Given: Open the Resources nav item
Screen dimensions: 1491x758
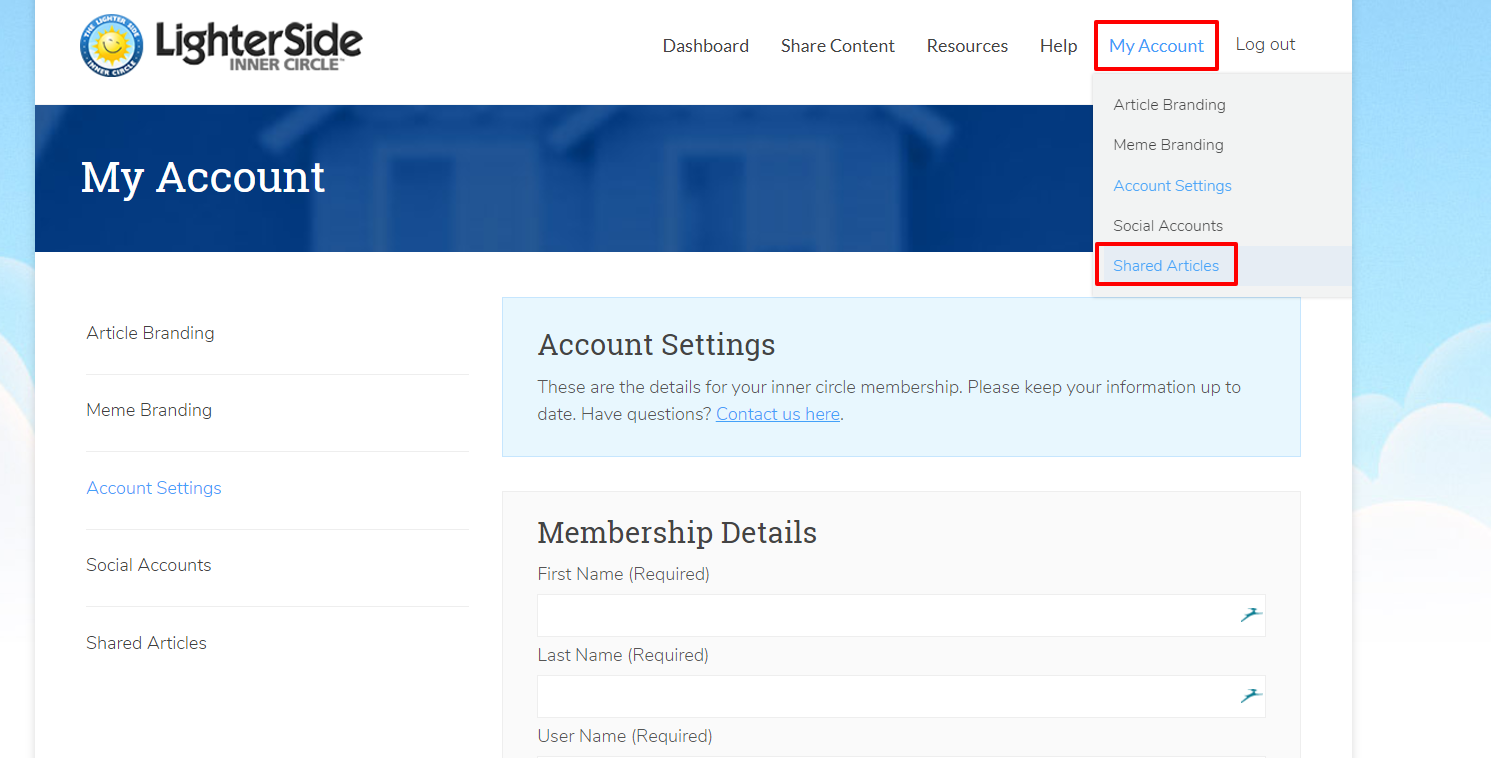Looking at the screenshot, I should click(967, 46).
